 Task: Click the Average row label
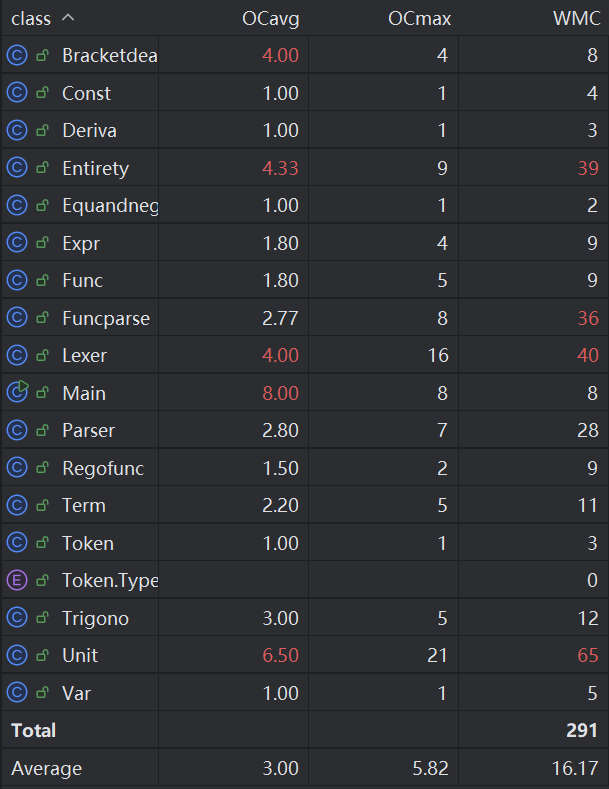click(x=46, y=769)
